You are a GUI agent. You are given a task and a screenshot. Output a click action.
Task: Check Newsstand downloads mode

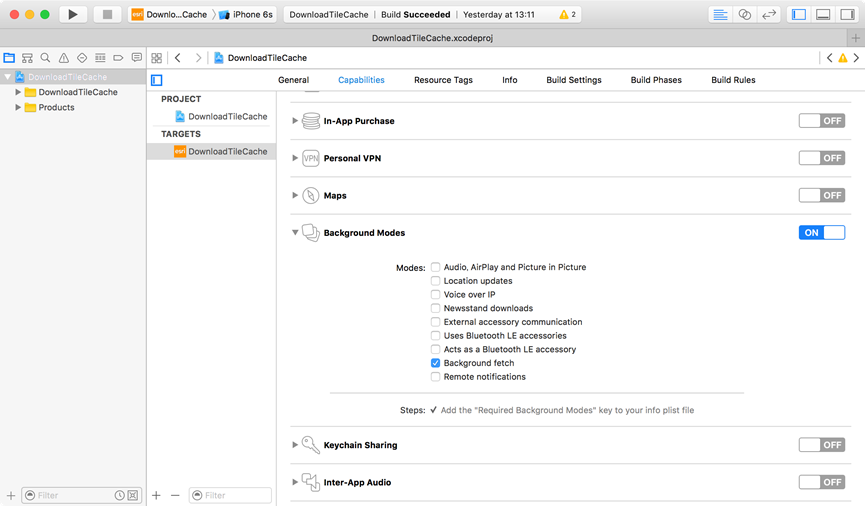pos(435,308)
